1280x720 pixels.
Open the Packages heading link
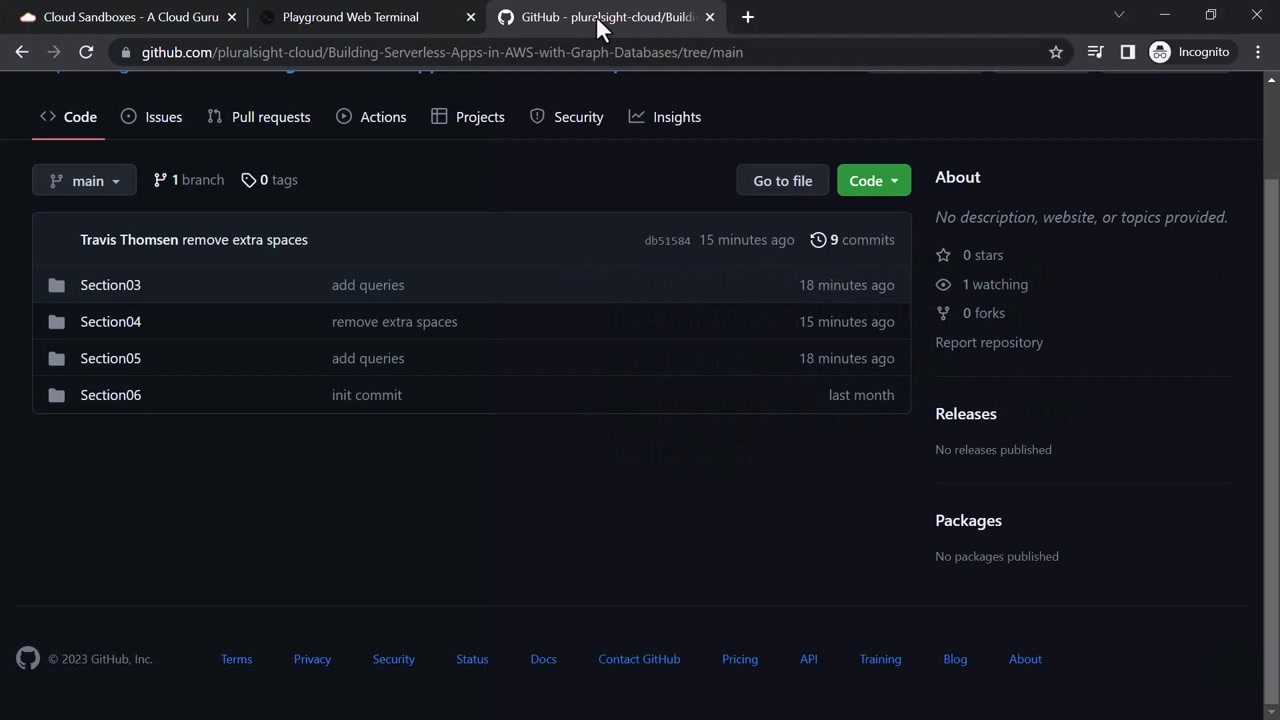pyautogui.click(x=968, y=521)
